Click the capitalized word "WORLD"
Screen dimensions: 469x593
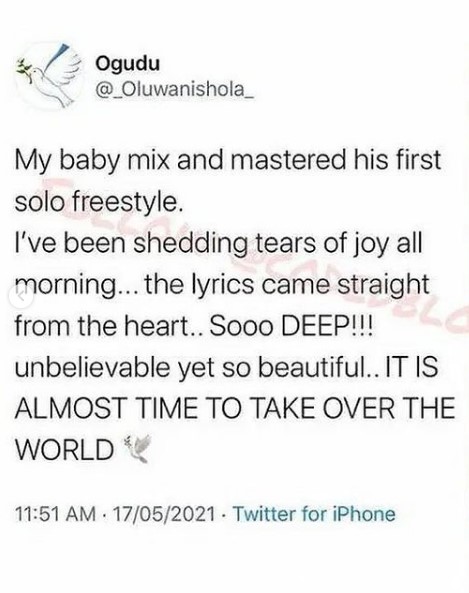coord(64,449)
